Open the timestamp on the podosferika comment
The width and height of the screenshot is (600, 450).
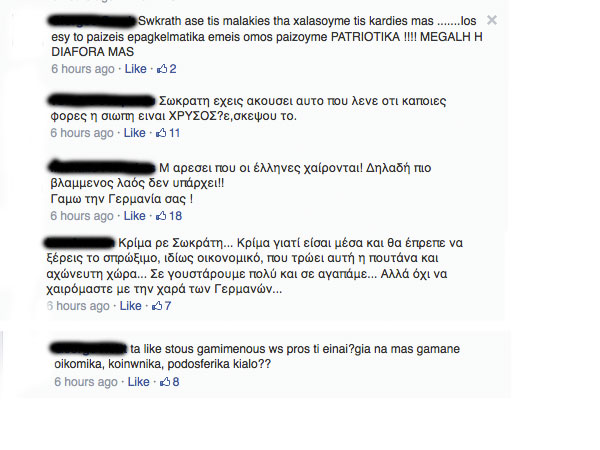(86, 382)
